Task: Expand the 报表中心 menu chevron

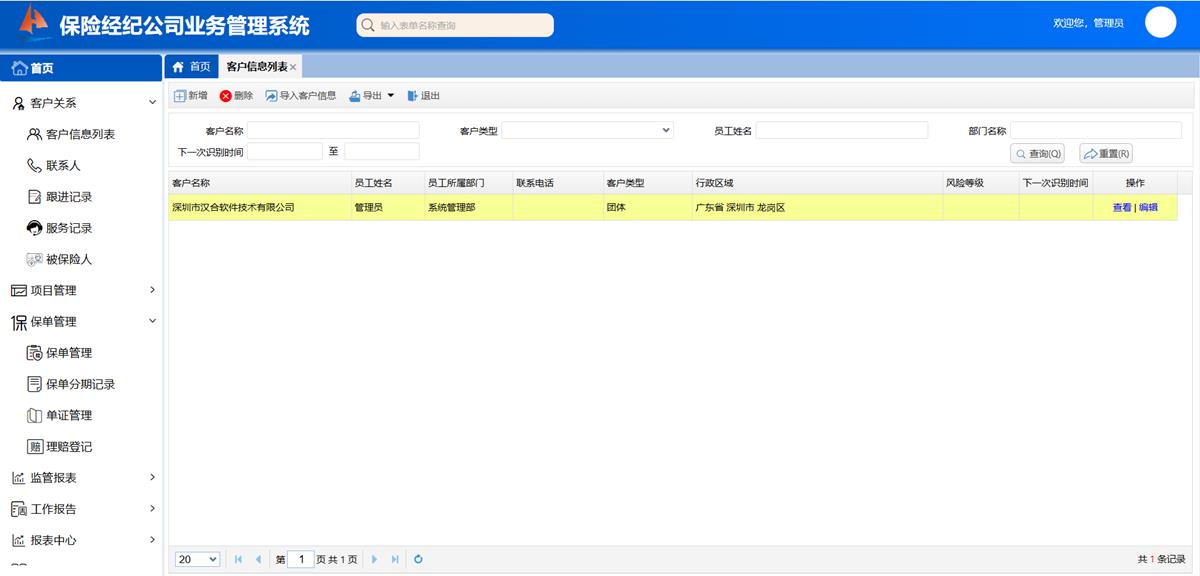Action: click(152, 540)
